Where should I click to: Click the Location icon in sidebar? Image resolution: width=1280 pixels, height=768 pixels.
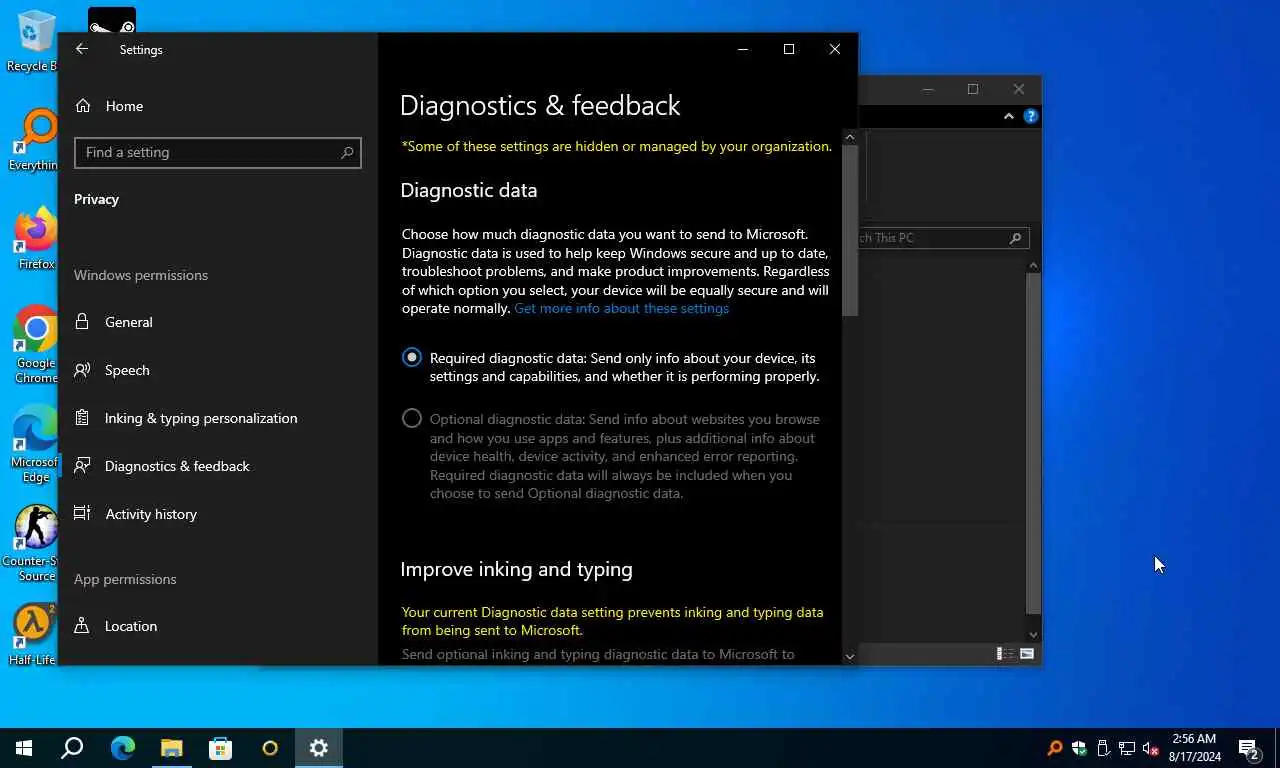(83, 626)
